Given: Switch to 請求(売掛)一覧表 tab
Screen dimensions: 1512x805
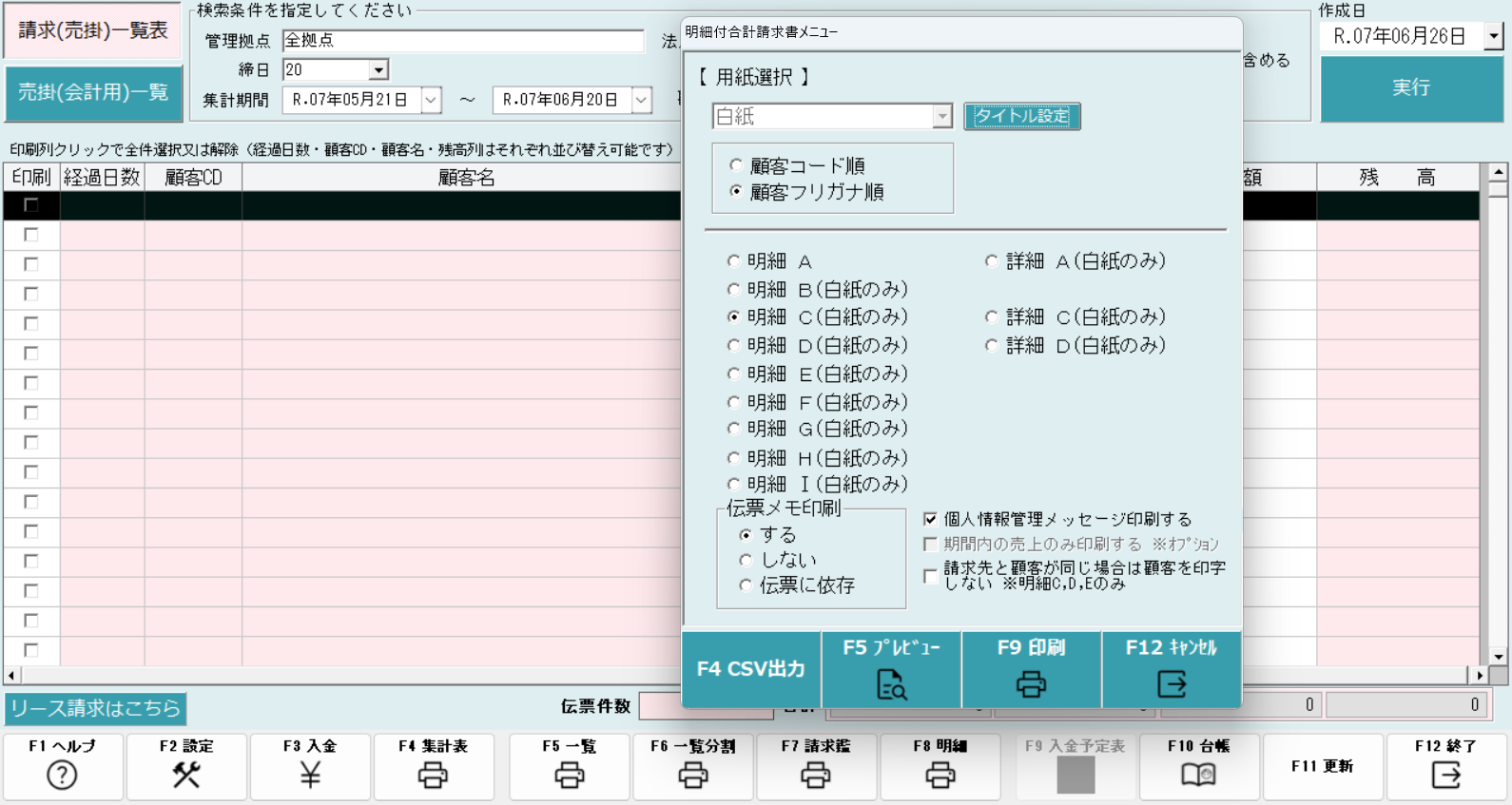Looking at the screenshot, I should tap(93, 30).
